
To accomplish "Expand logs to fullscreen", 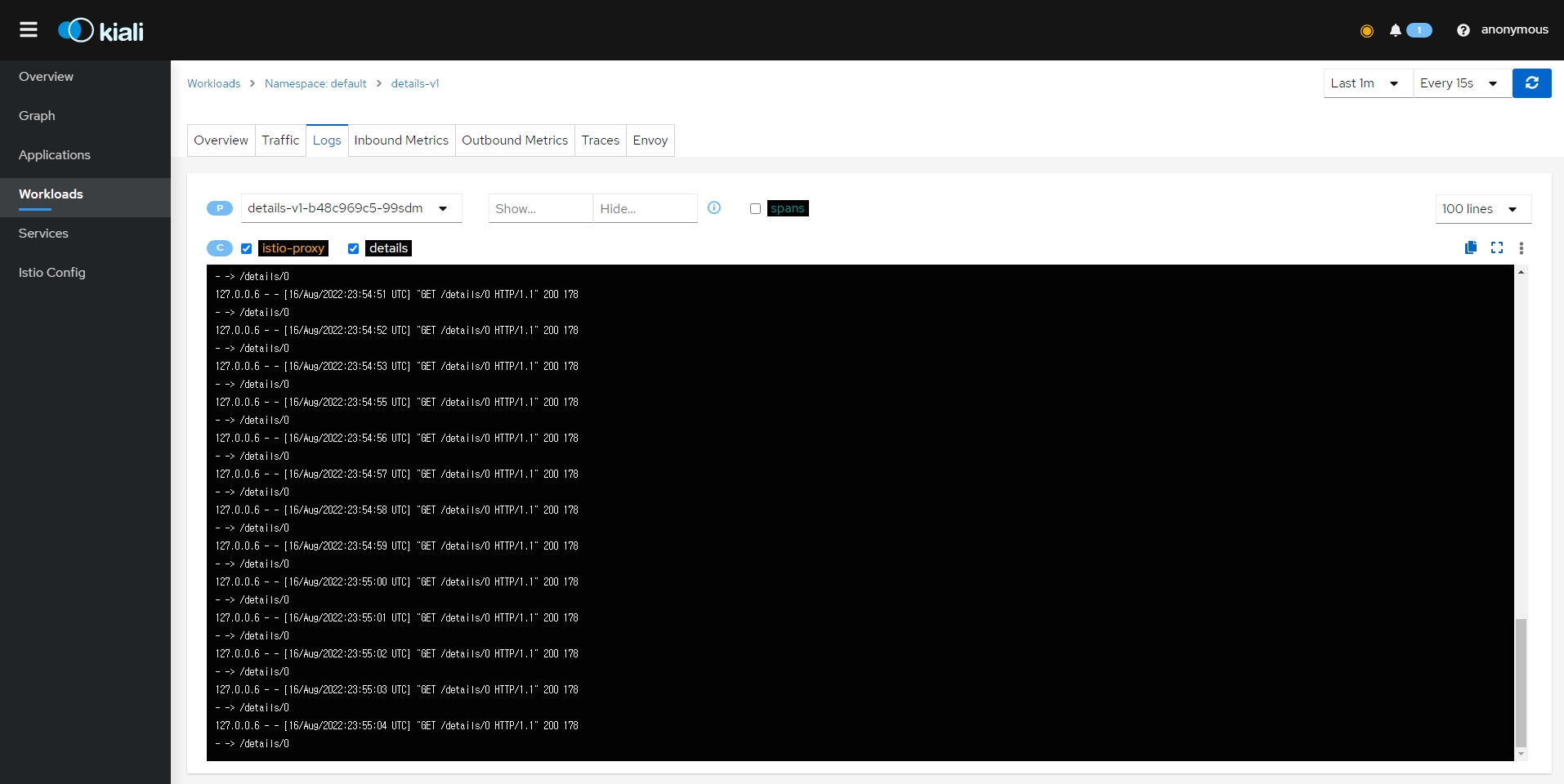I will (x=1496, y=247).
